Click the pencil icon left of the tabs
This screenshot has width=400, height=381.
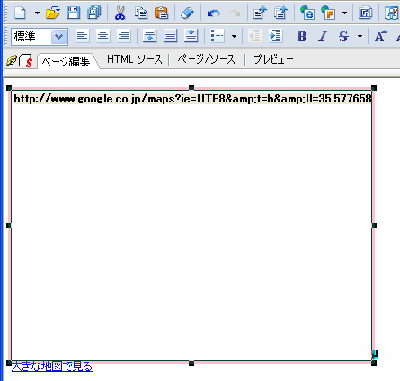point(12,61)
